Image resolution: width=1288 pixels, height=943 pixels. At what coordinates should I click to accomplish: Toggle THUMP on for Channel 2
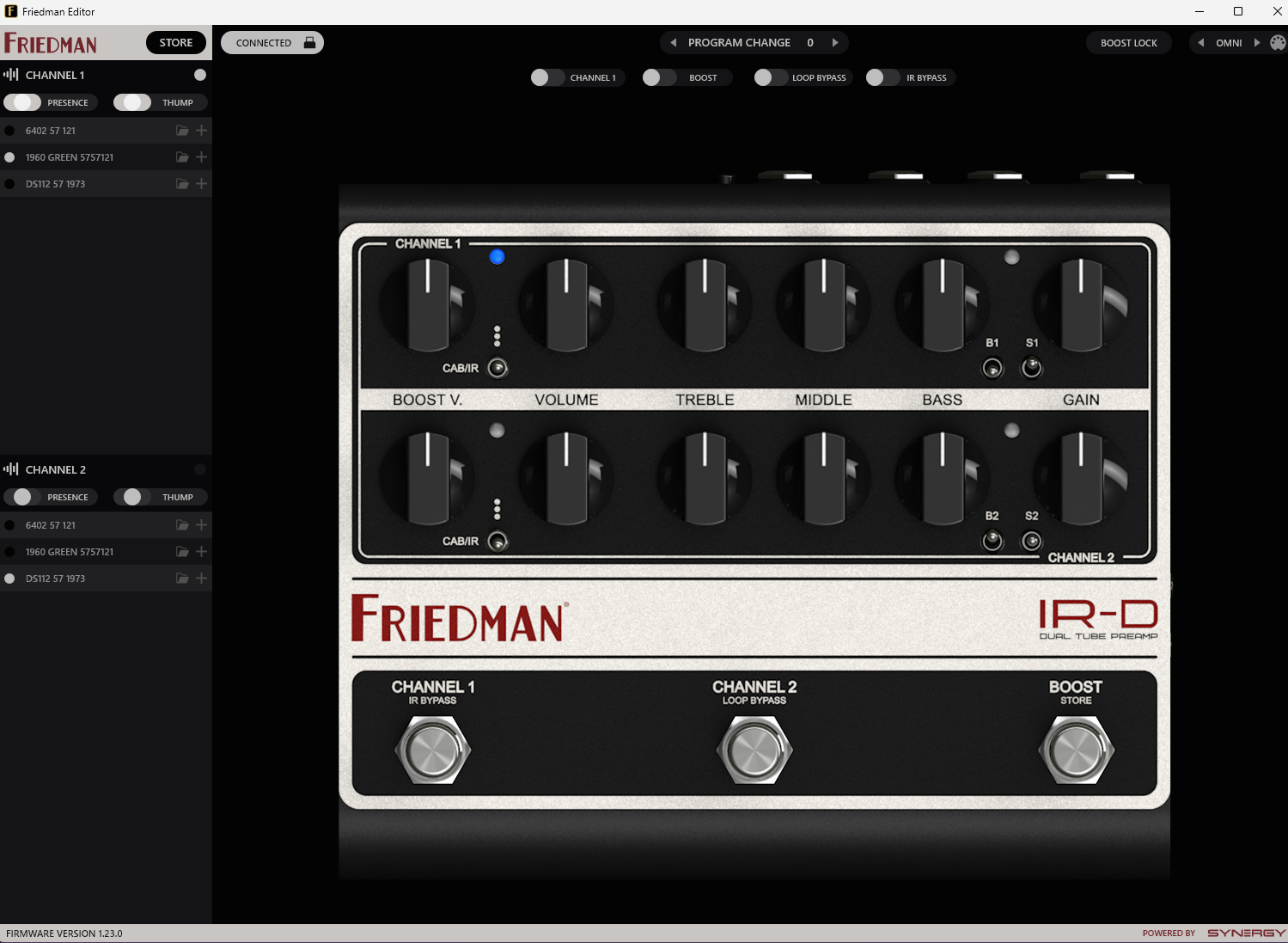point(133,497)
